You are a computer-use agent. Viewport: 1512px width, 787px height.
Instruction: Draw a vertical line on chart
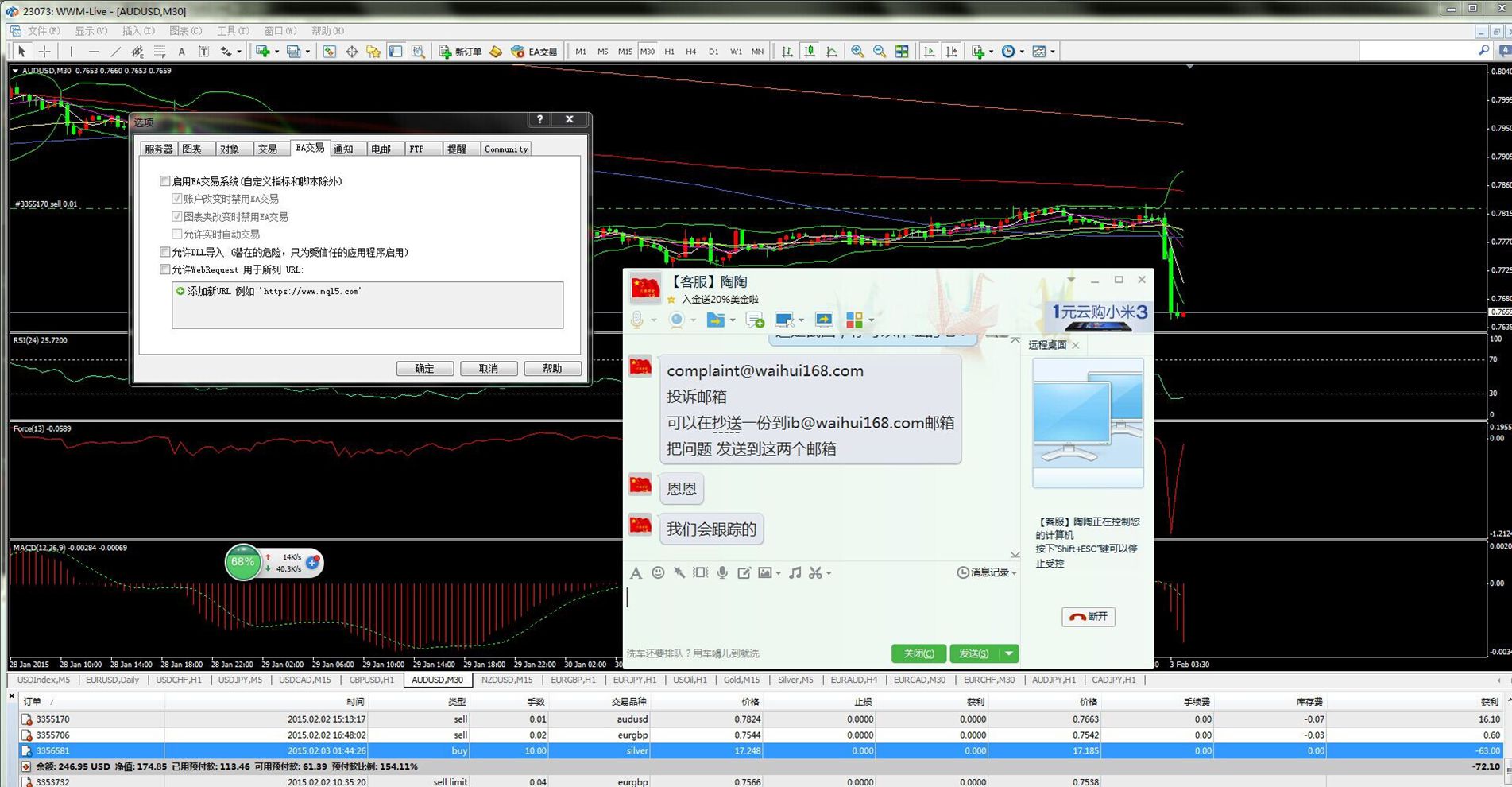[71, 52]
